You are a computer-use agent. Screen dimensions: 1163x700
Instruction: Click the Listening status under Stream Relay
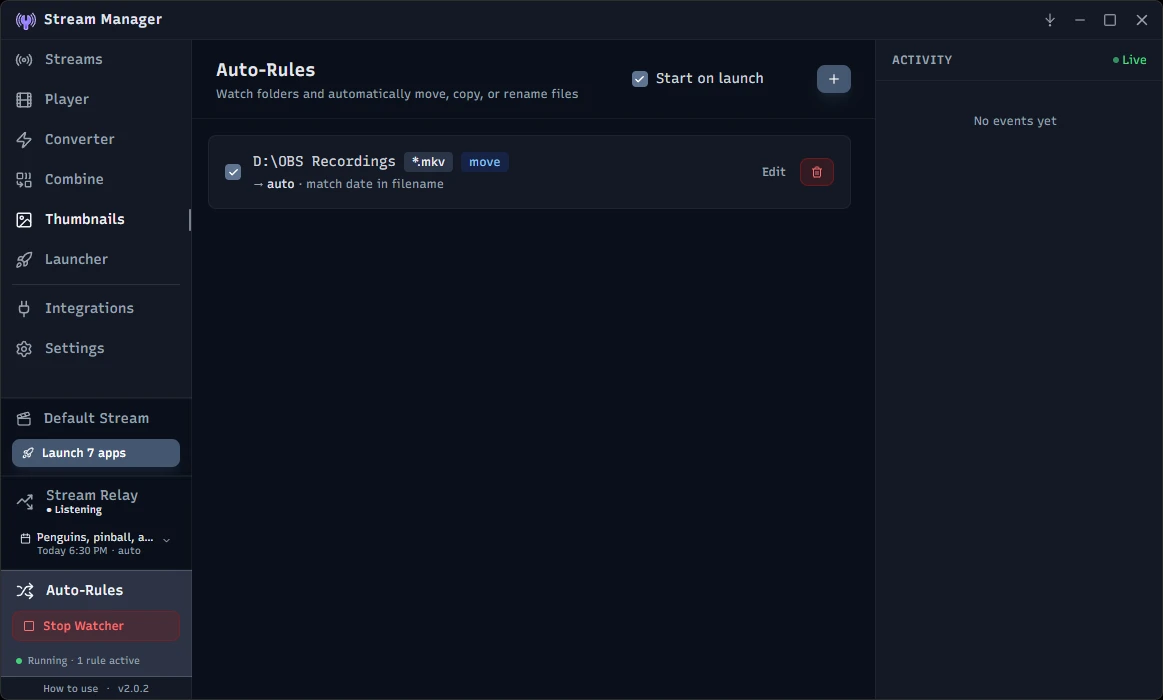[x=74, y=509]
